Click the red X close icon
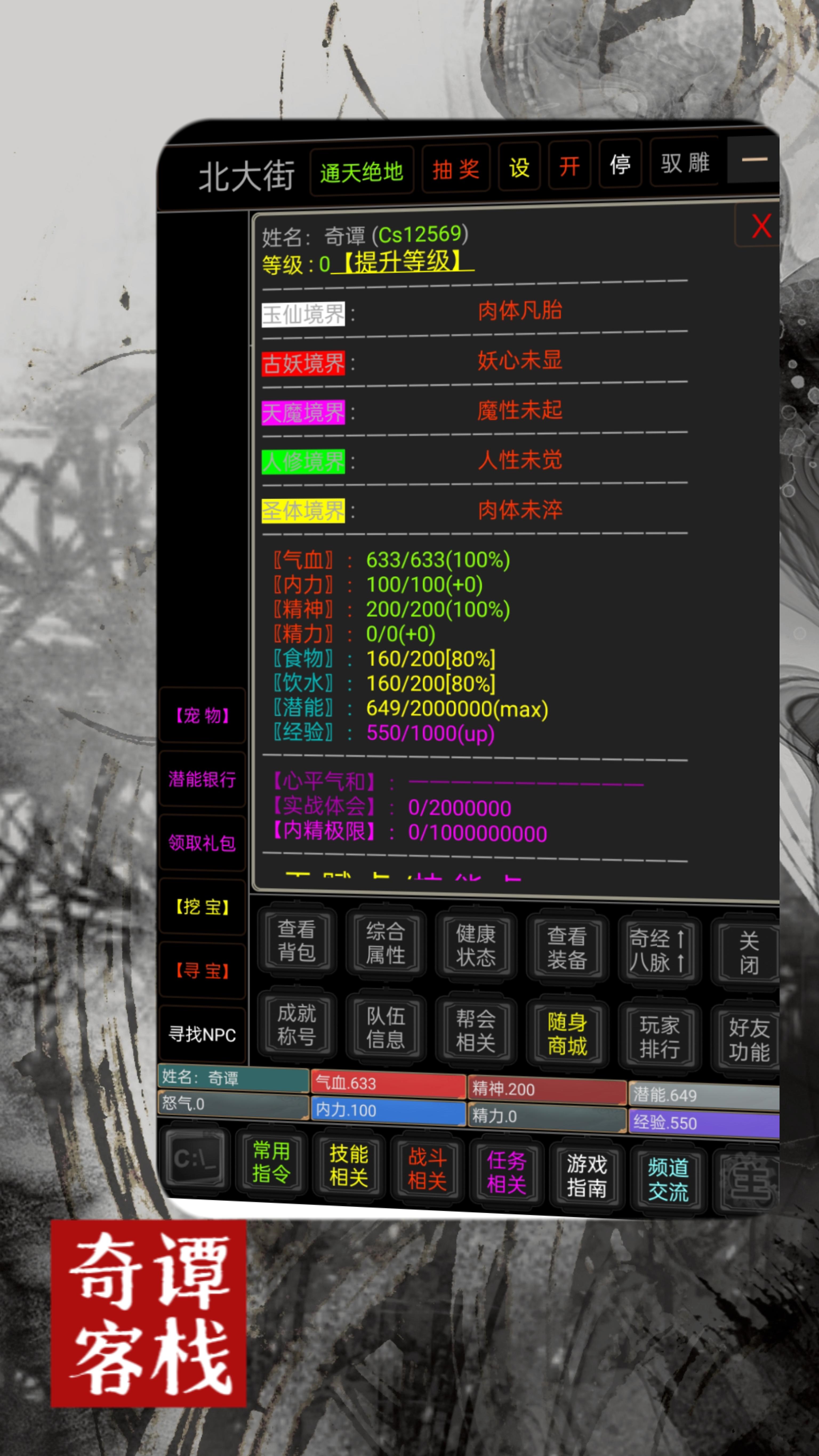Image resolution: width=819 pixels, height=1456 pixels. 761,227
